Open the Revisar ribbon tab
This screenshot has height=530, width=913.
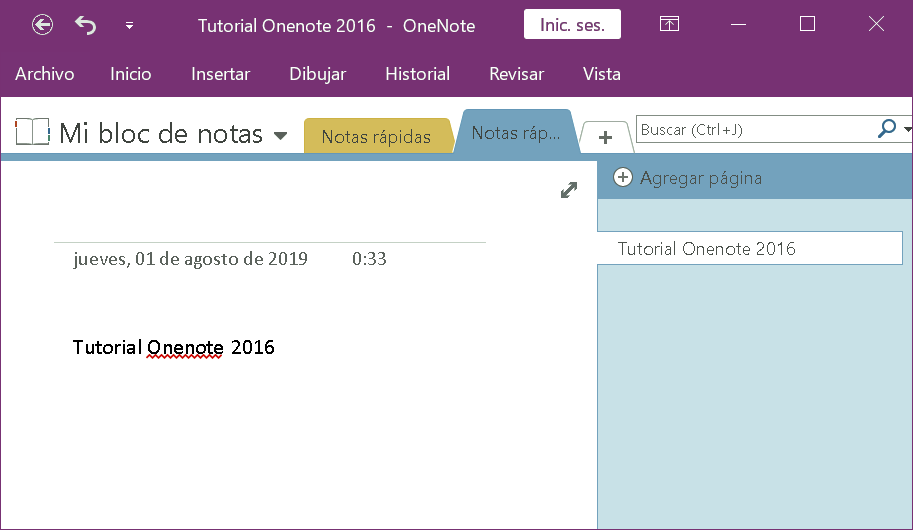516,74
